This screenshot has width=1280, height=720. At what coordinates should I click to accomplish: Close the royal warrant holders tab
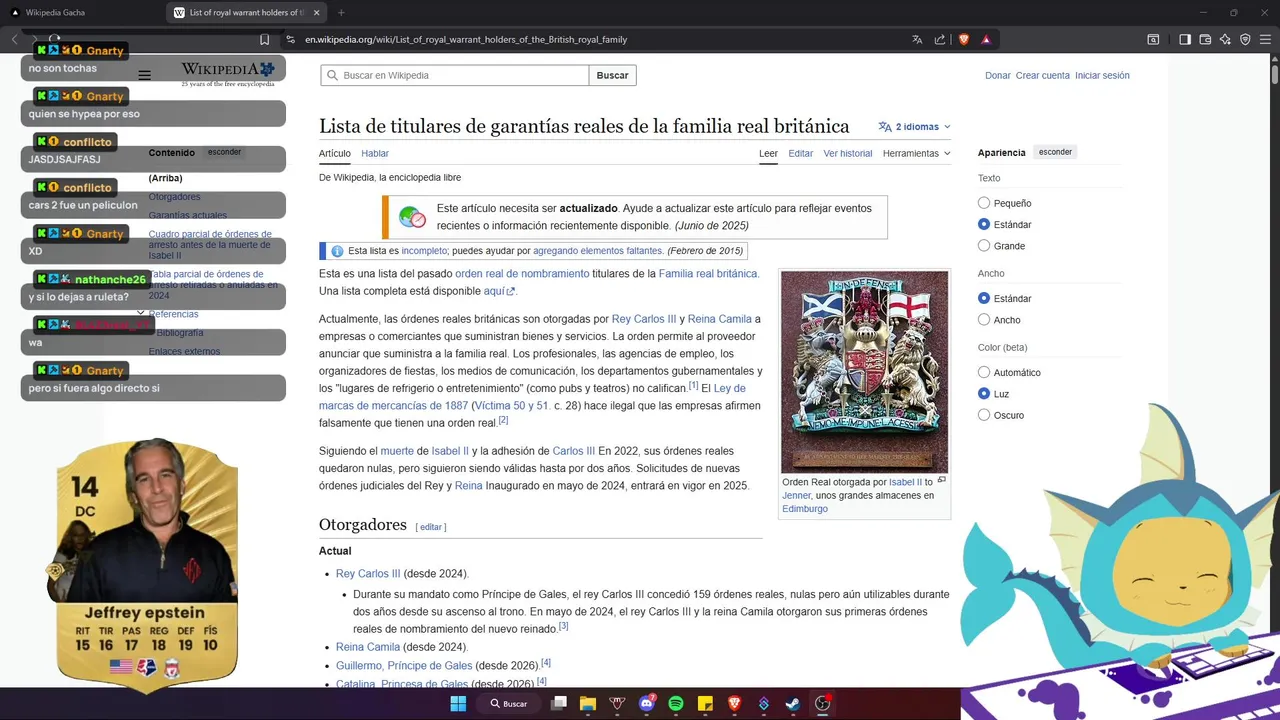(x=319, y=13)
